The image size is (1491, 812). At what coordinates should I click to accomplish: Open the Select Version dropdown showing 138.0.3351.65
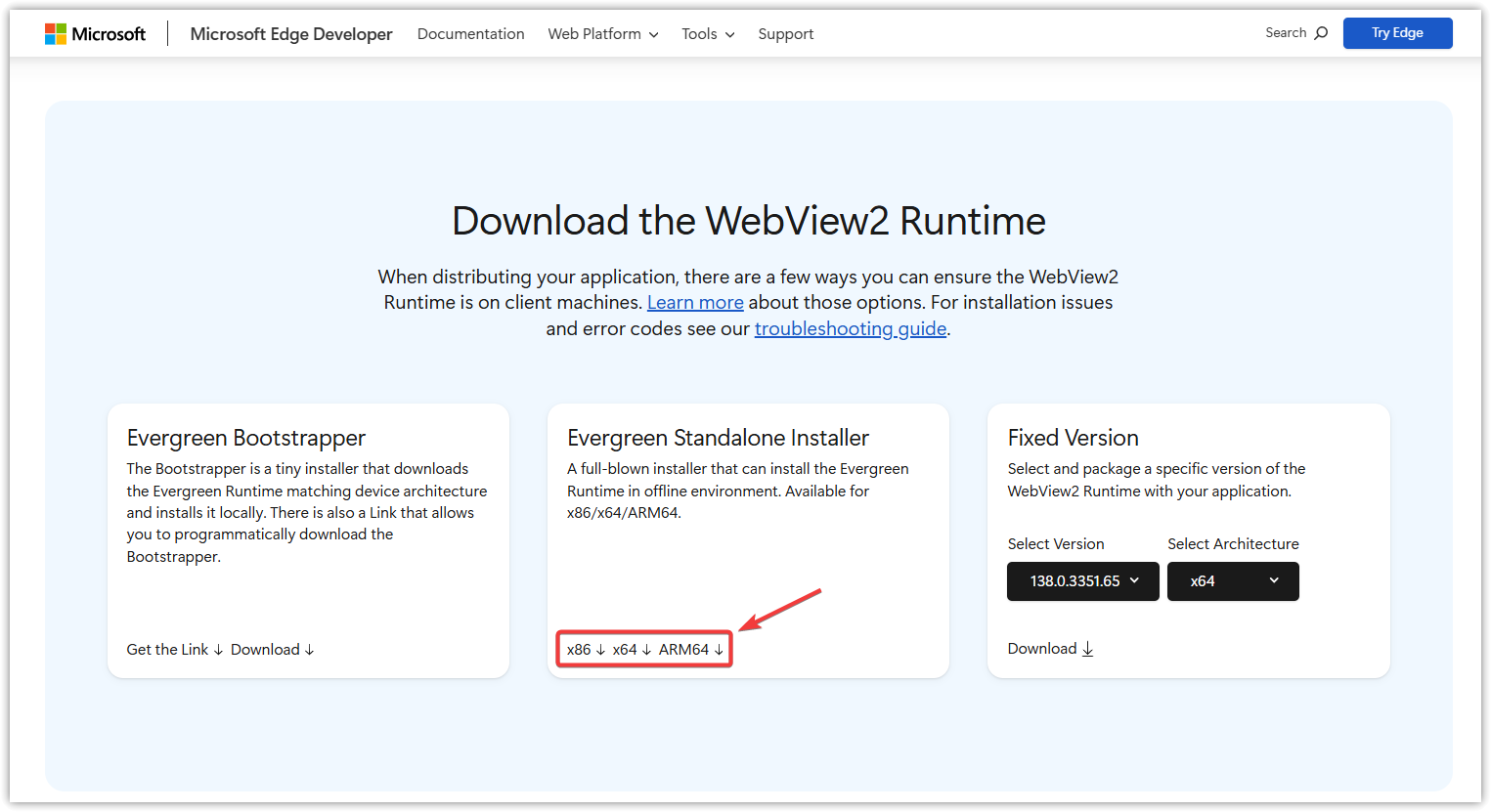[x=1082, y=580]
